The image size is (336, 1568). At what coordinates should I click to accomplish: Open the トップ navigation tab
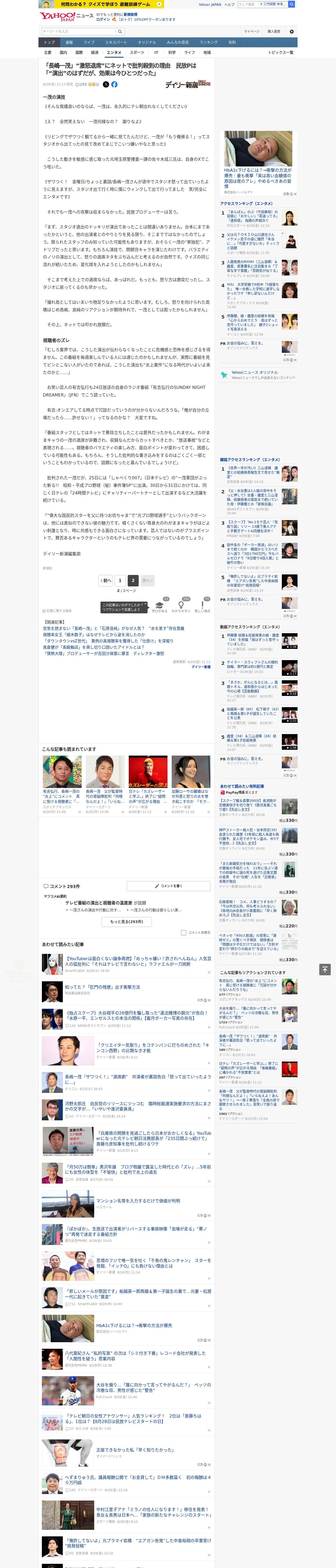tap(49, 43)
